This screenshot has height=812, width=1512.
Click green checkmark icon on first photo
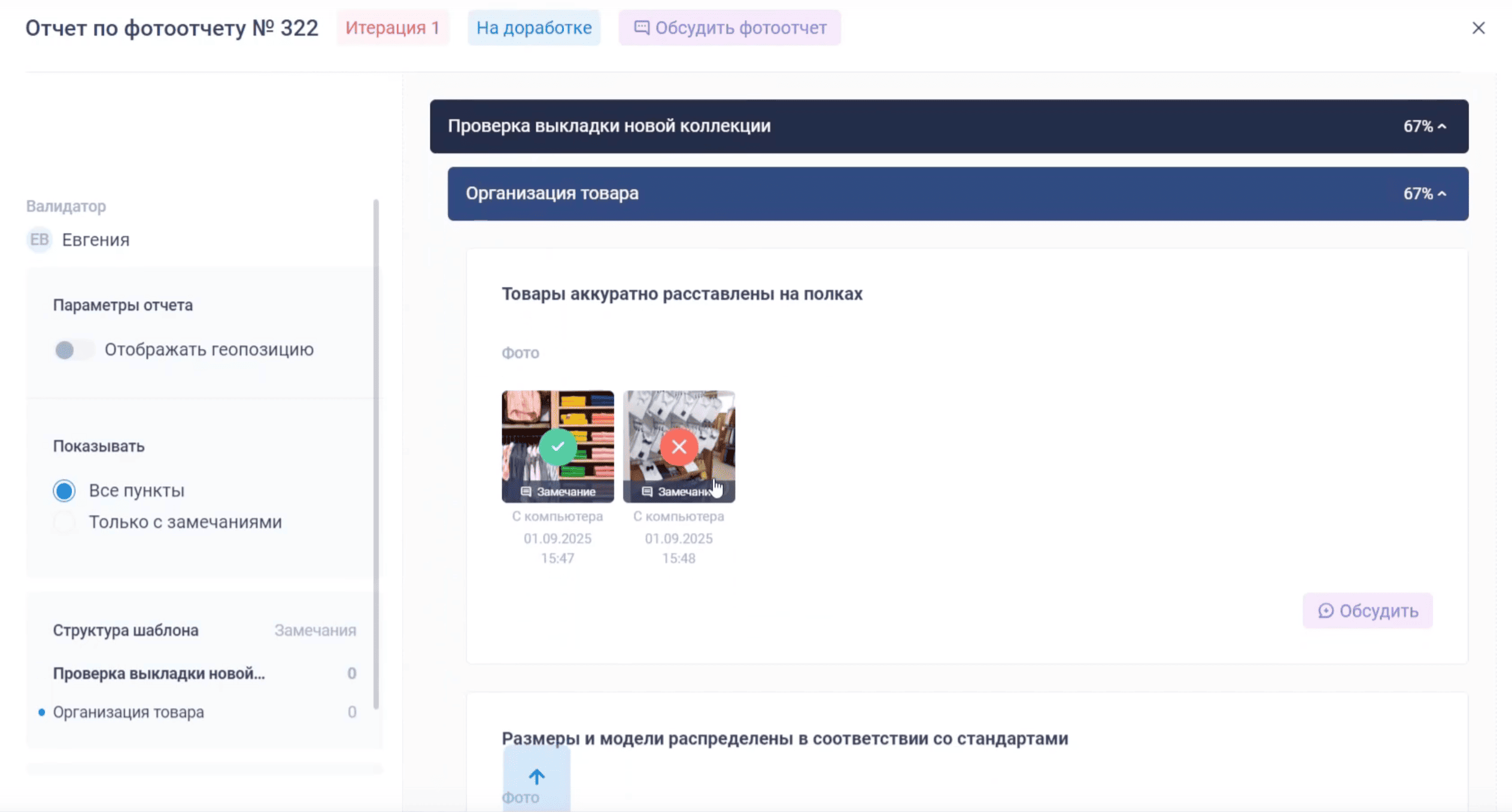point(557,447)
